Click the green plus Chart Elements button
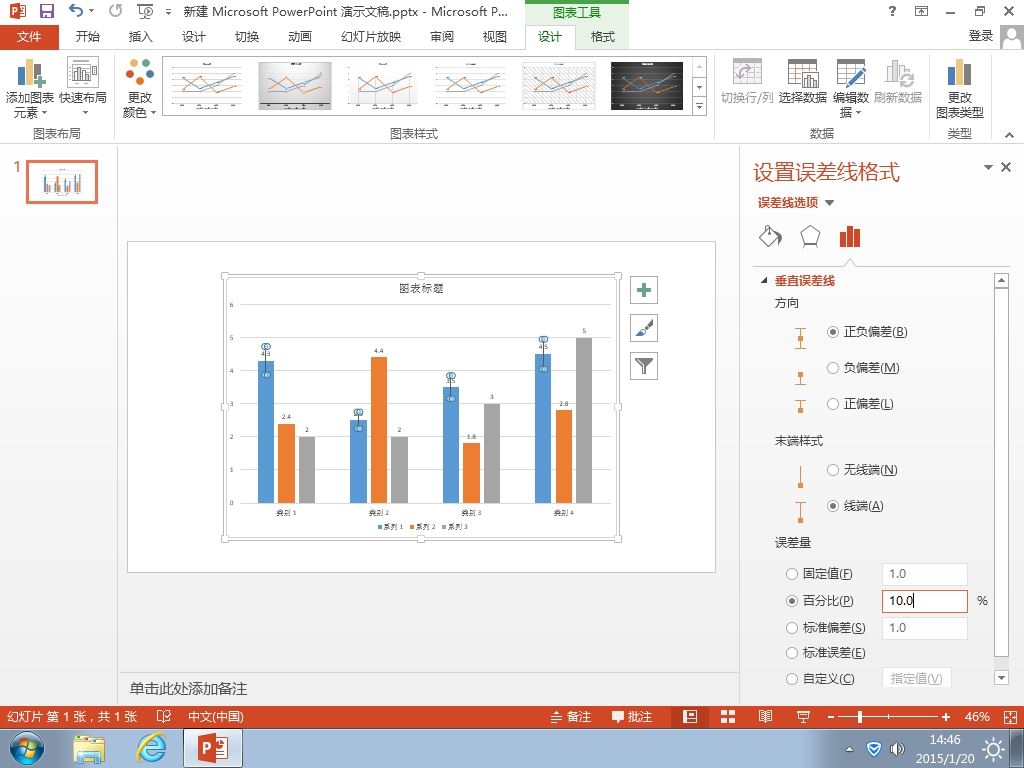Screen dimensions: 1024x768 pyautogui.click(x=644, y=290)
